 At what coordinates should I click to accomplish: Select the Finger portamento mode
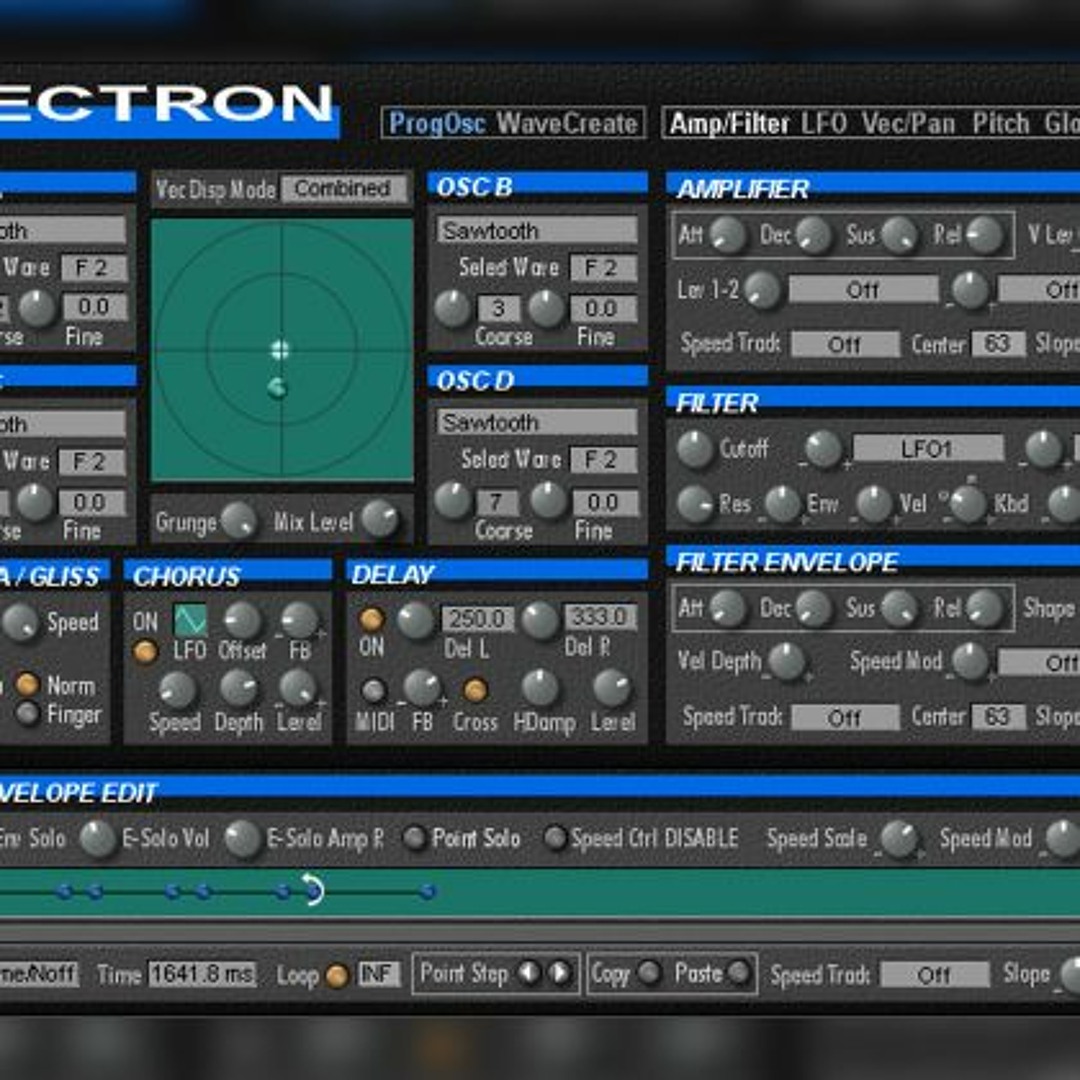point(28,714)
